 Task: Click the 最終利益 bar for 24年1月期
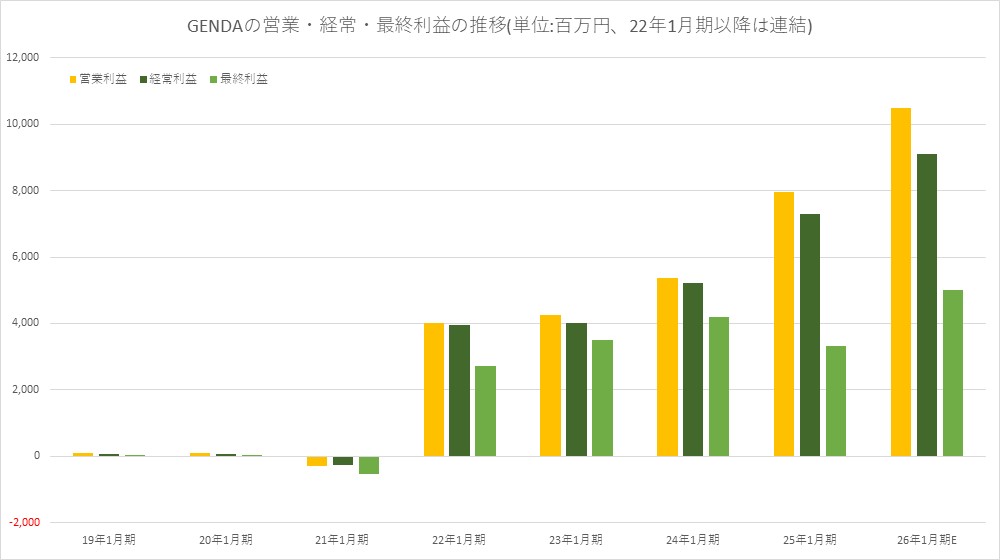719,386
